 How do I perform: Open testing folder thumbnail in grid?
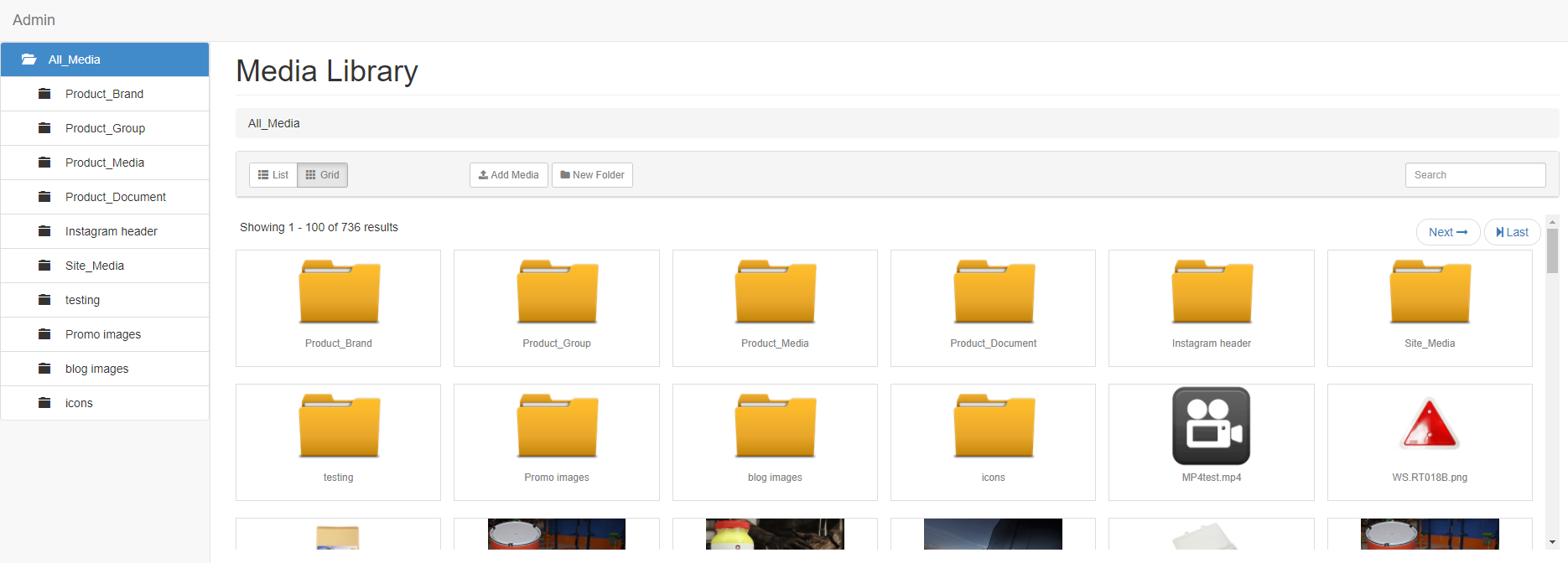point(339,426)
